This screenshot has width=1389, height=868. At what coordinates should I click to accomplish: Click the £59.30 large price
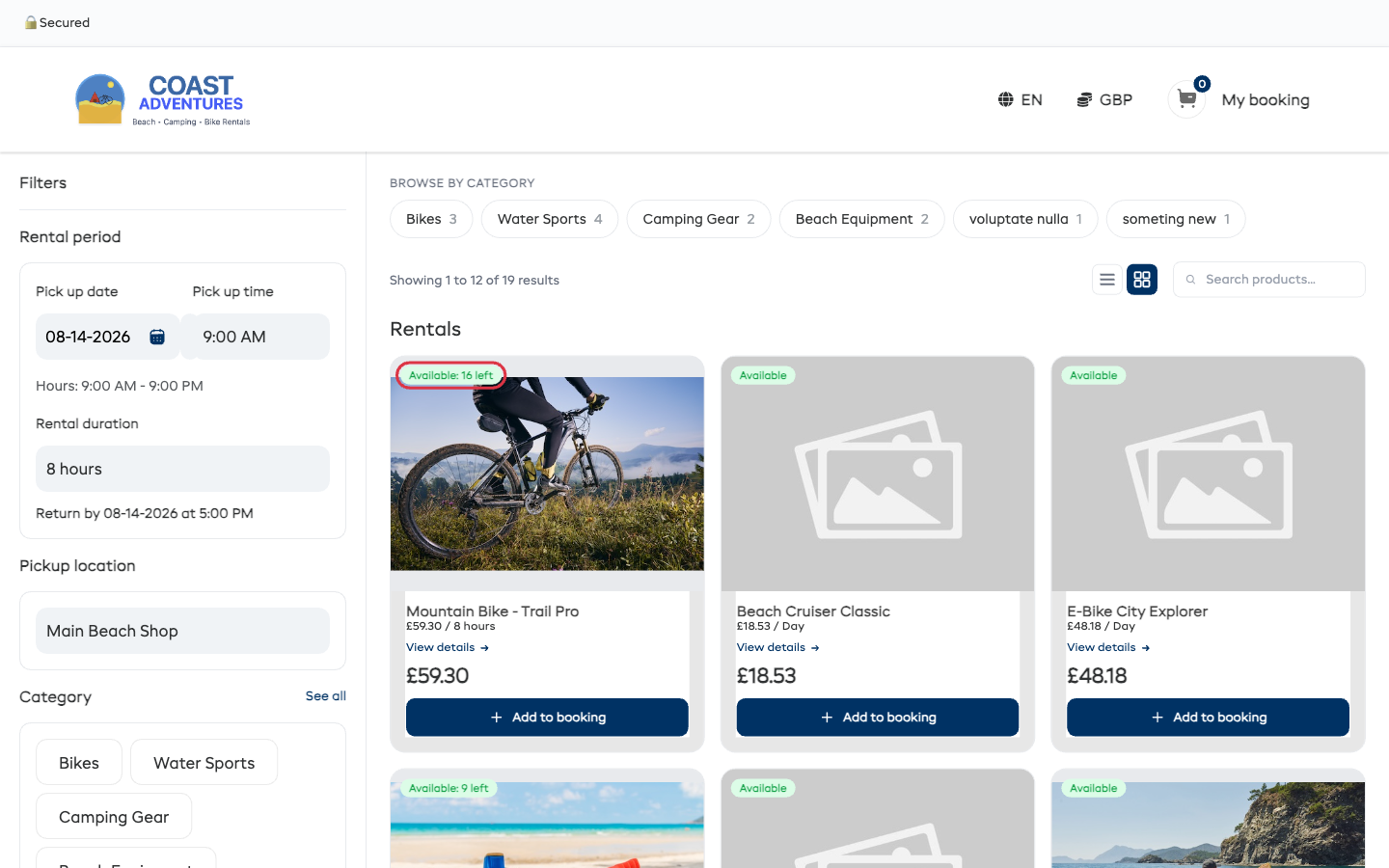(x=437, y=676)
